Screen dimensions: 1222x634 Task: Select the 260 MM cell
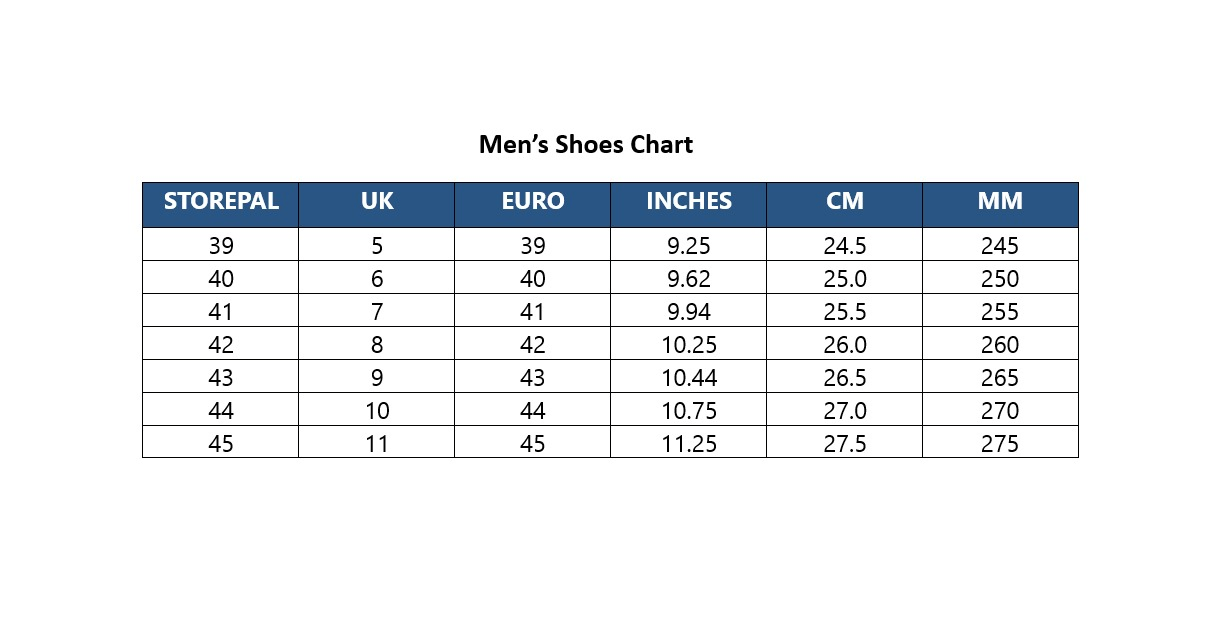[x=1000, y=344]
